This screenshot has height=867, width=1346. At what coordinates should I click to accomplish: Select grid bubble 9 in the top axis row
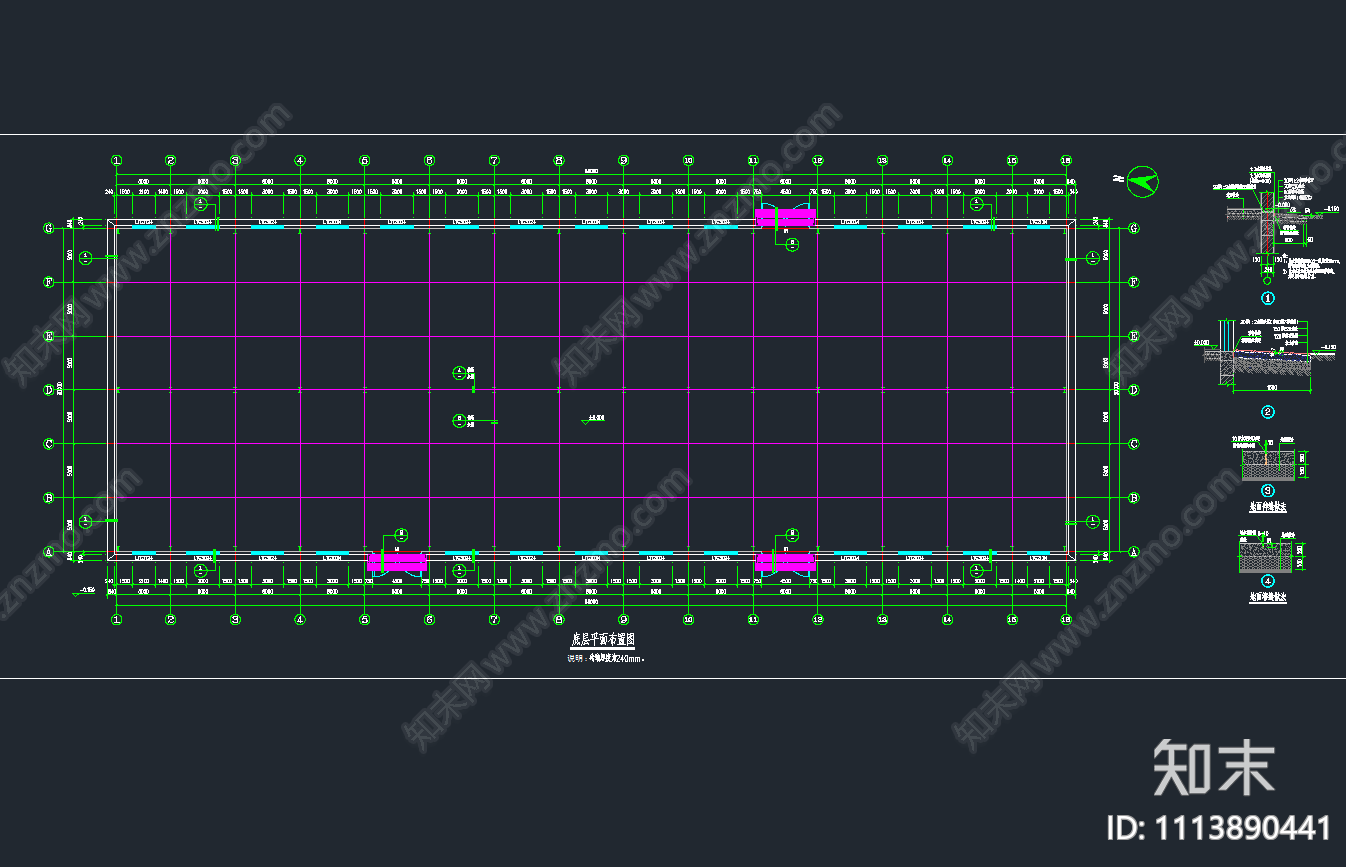coord(623,160)
